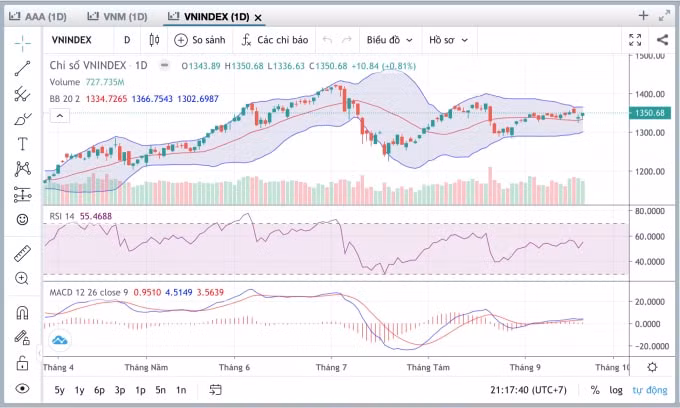Viewport: 680px width, 408px height.
Task: Share the chart
Action: (662, 40)
